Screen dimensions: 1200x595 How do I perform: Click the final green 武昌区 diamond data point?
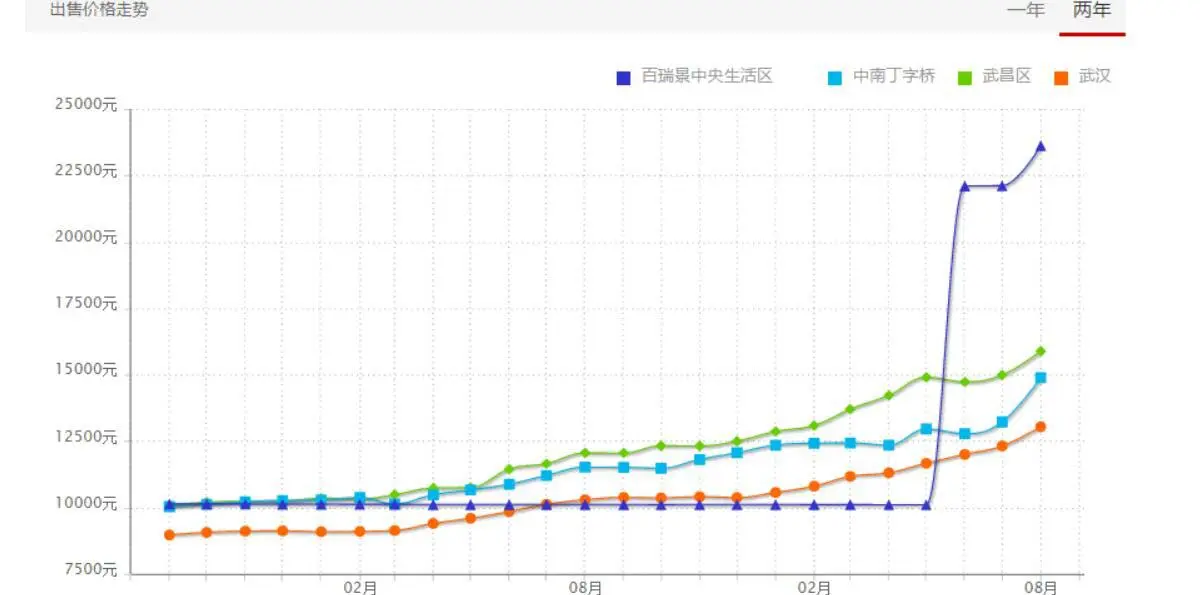click(1040, 351)
